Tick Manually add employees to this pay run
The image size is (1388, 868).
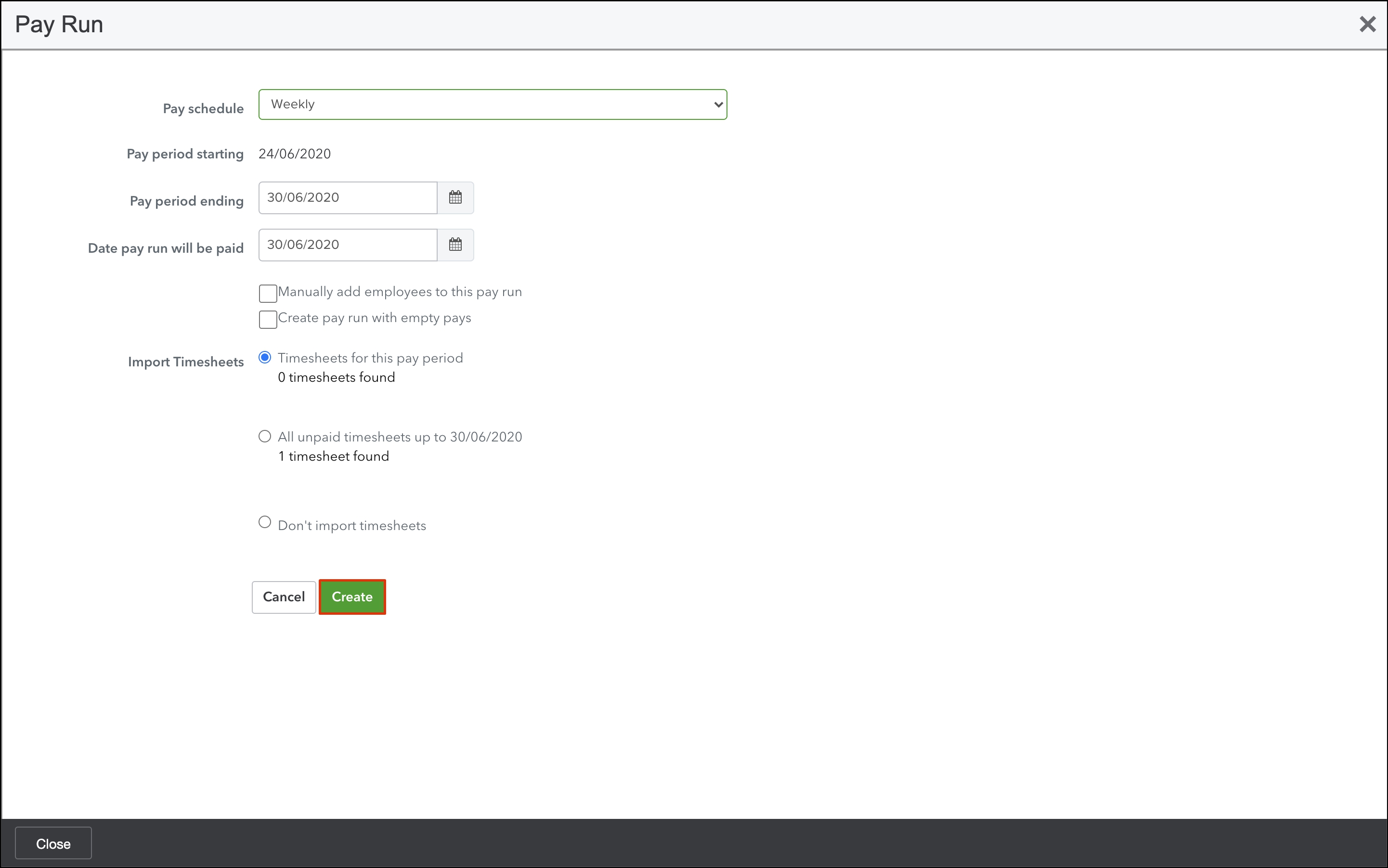coord(268,293)
